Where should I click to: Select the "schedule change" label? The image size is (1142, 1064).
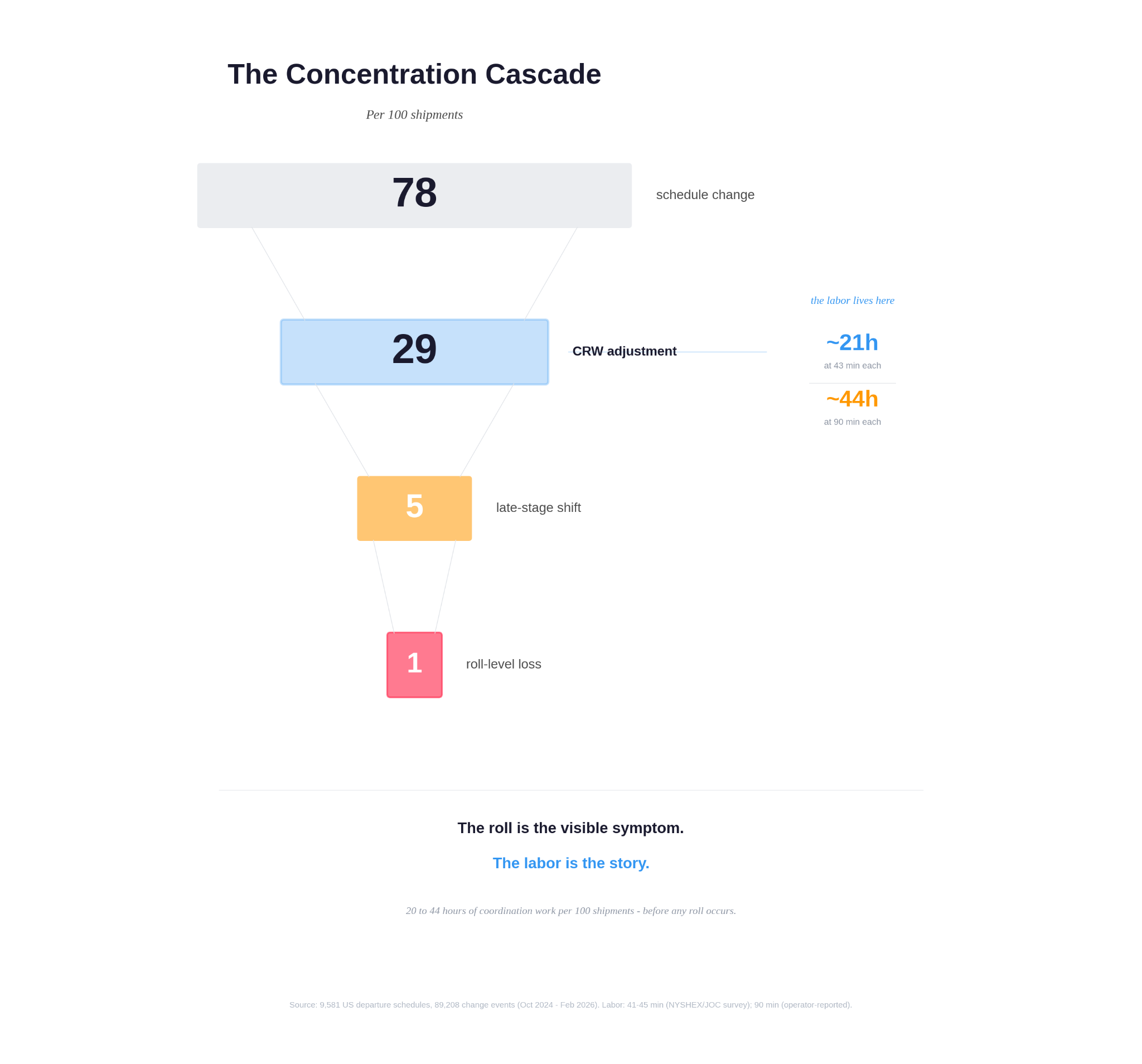(705, 195)
